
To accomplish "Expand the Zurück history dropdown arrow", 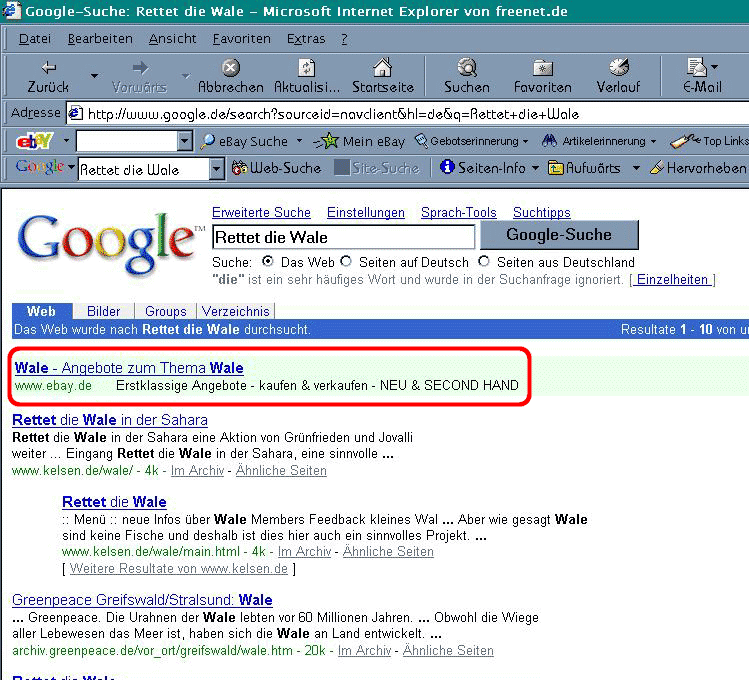I will (95, 76).
